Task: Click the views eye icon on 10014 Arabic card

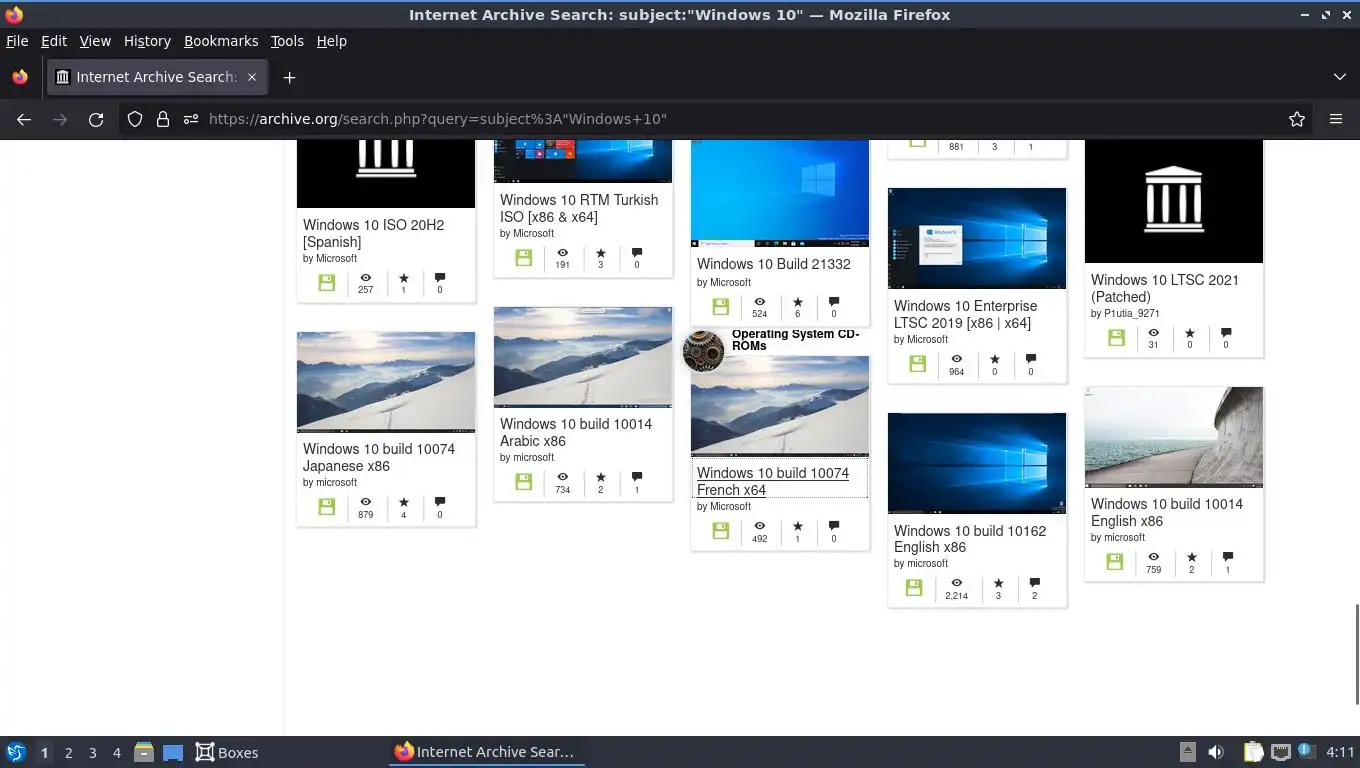Action: pyautogui.click(x=563, y=477)
